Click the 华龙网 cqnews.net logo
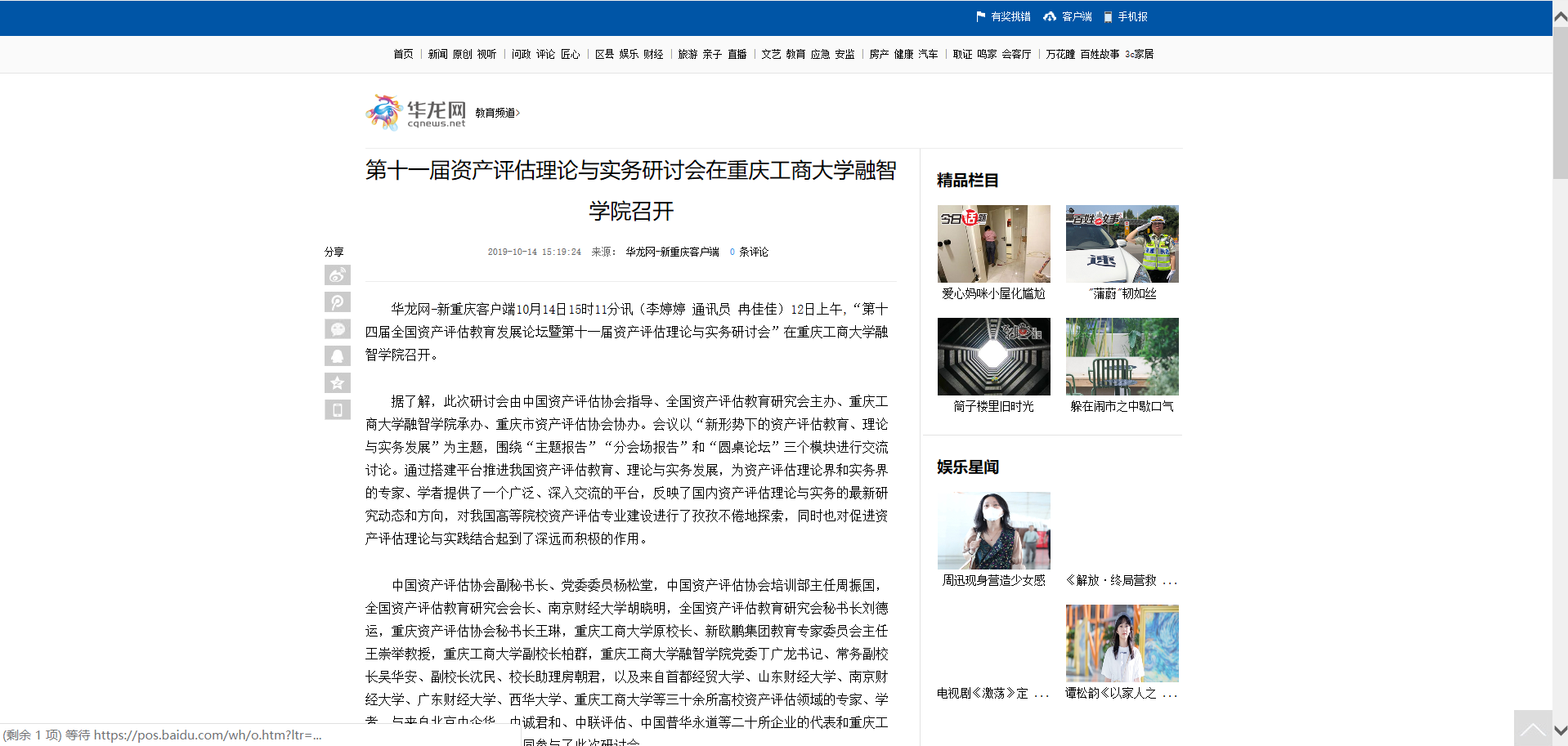1568x746 pixels. click(416, 113)
